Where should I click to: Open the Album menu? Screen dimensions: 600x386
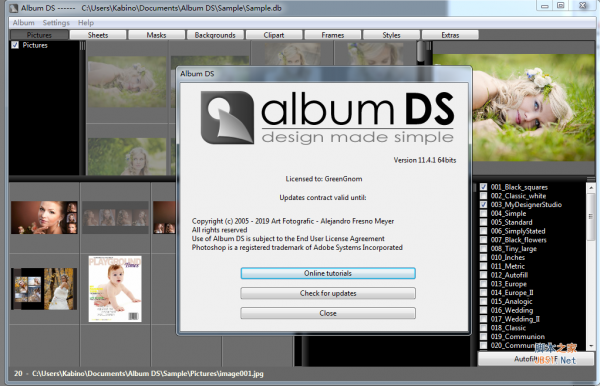click(x=23, y=23)
